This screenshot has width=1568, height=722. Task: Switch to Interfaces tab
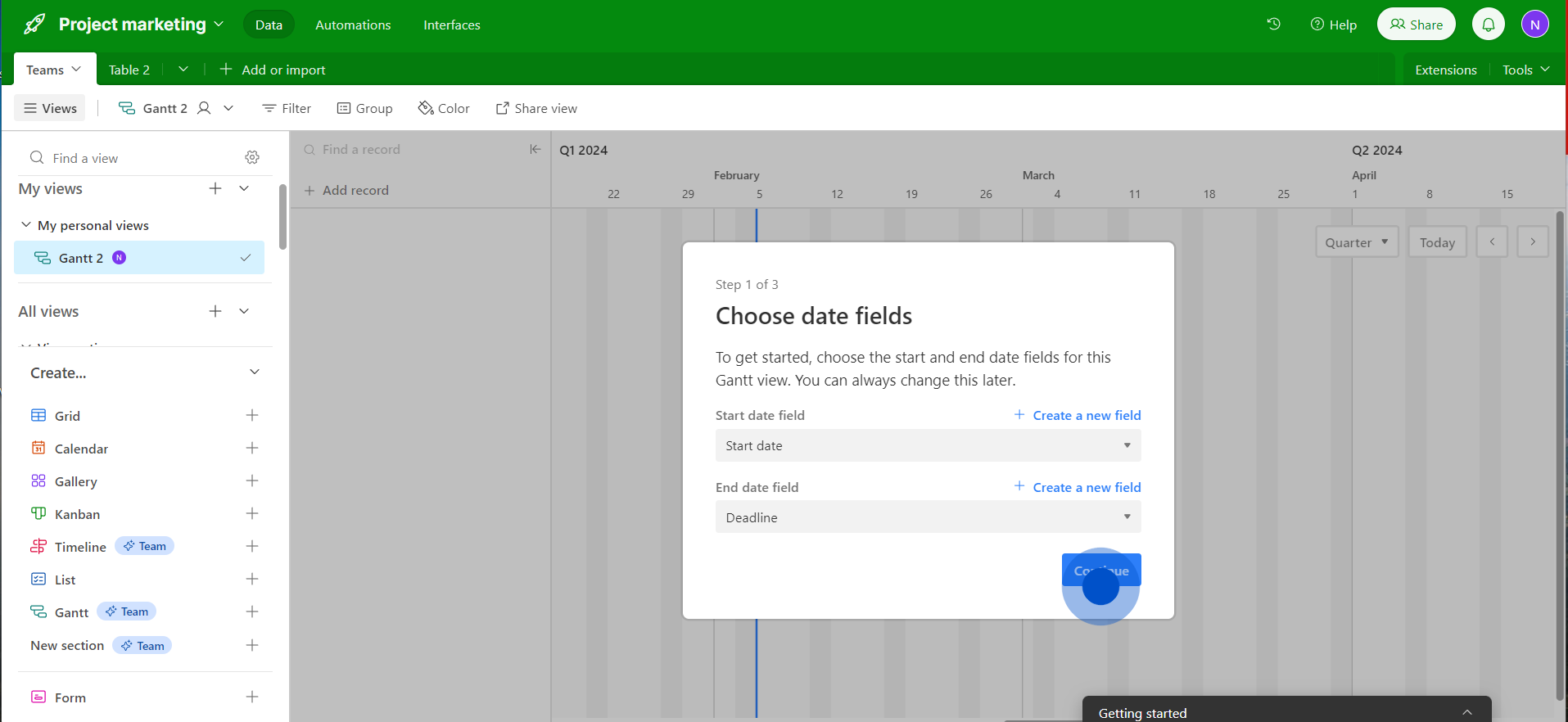tap(452, 25)
